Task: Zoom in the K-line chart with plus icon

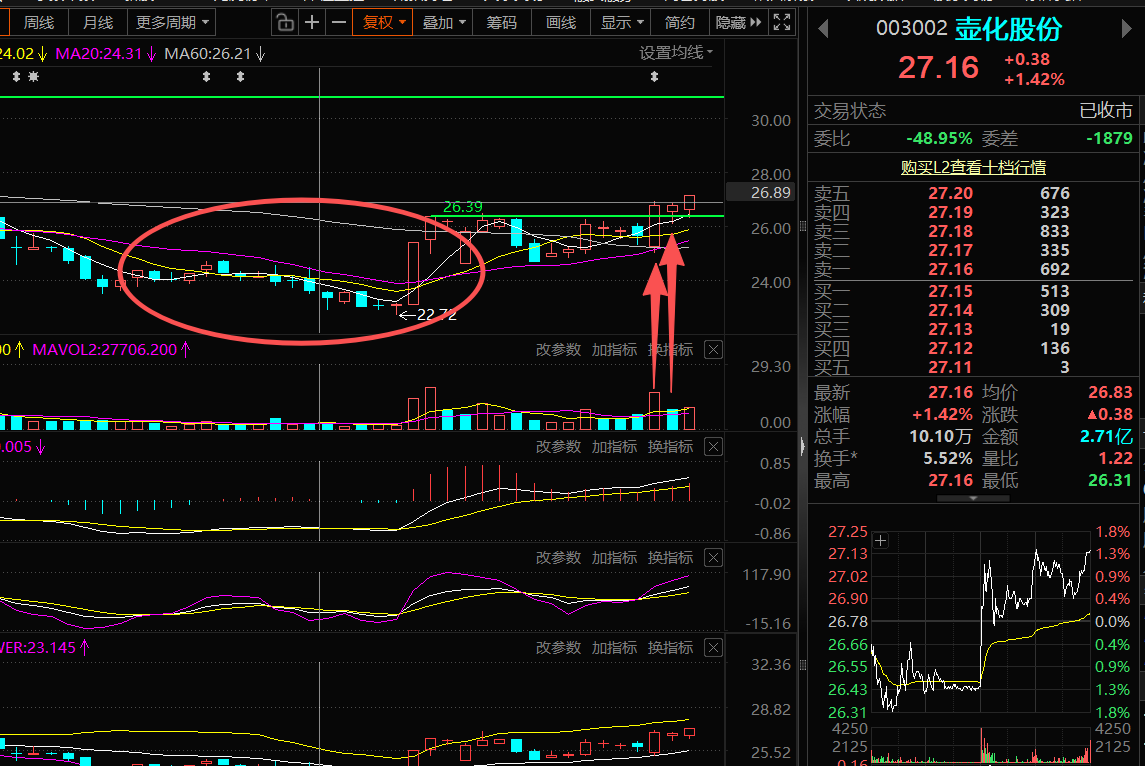Action: [x=312, y=23]
